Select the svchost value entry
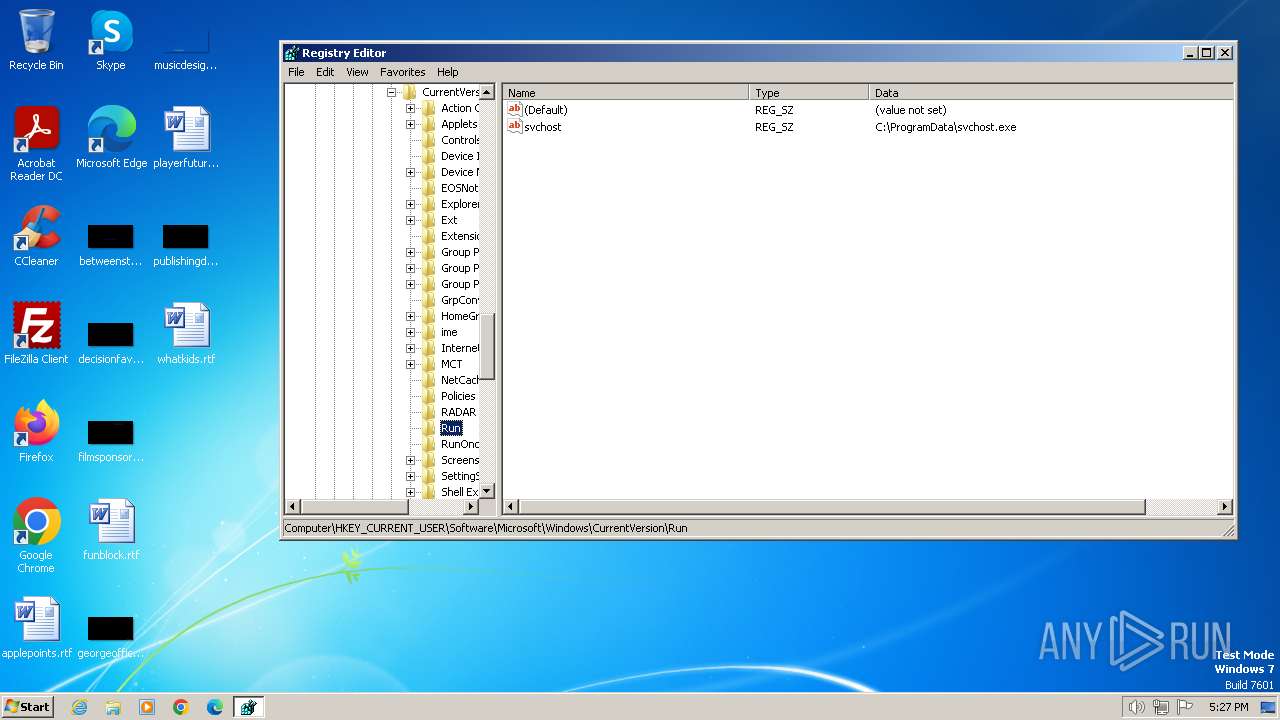 coord(542,126)
